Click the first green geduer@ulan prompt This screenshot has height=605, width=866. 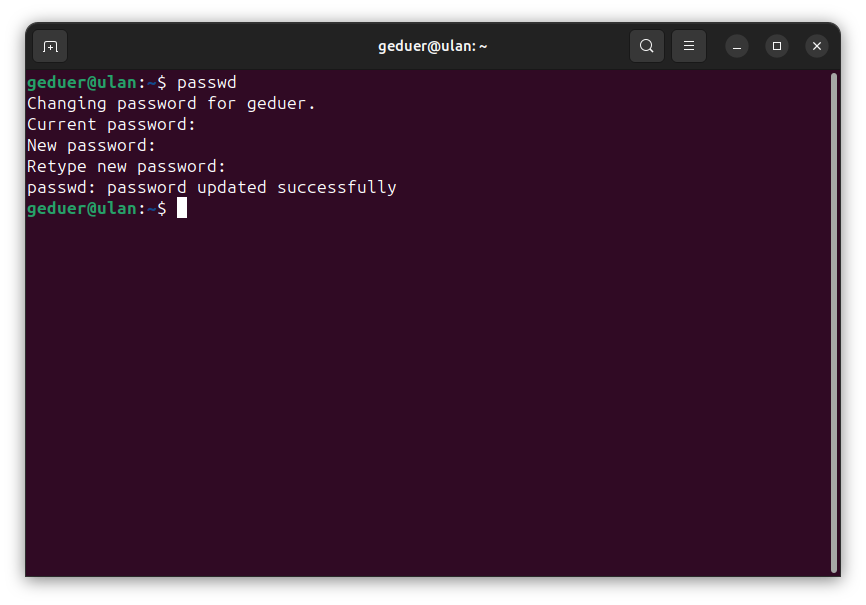point(82,83)
